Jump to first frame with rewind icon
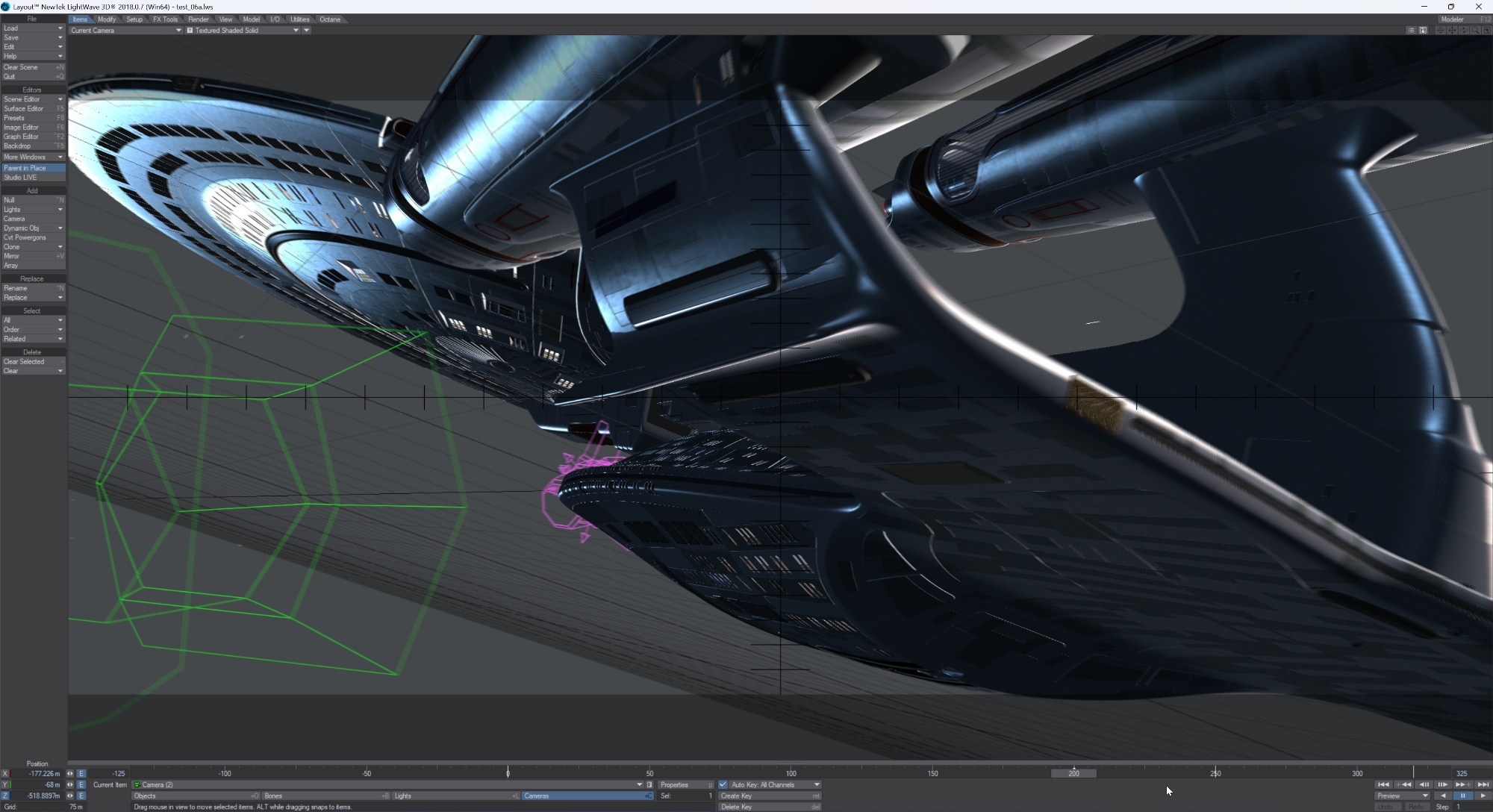 [1383, 784]
